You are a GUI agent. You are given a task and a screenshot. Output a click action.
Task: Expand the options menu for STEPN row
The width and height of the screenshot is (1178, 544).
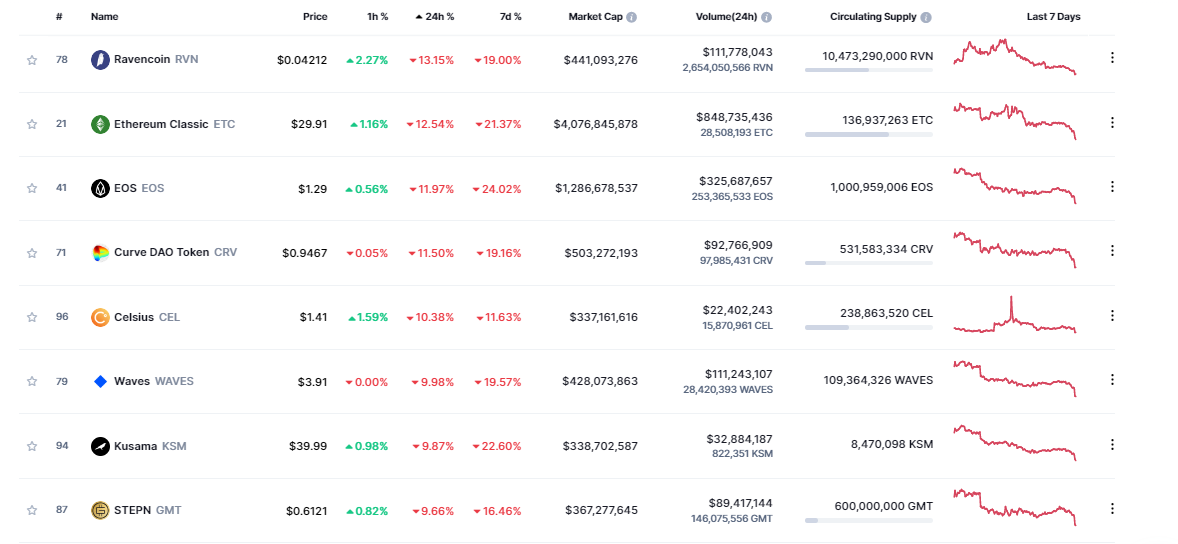(x=1112, y=508)
